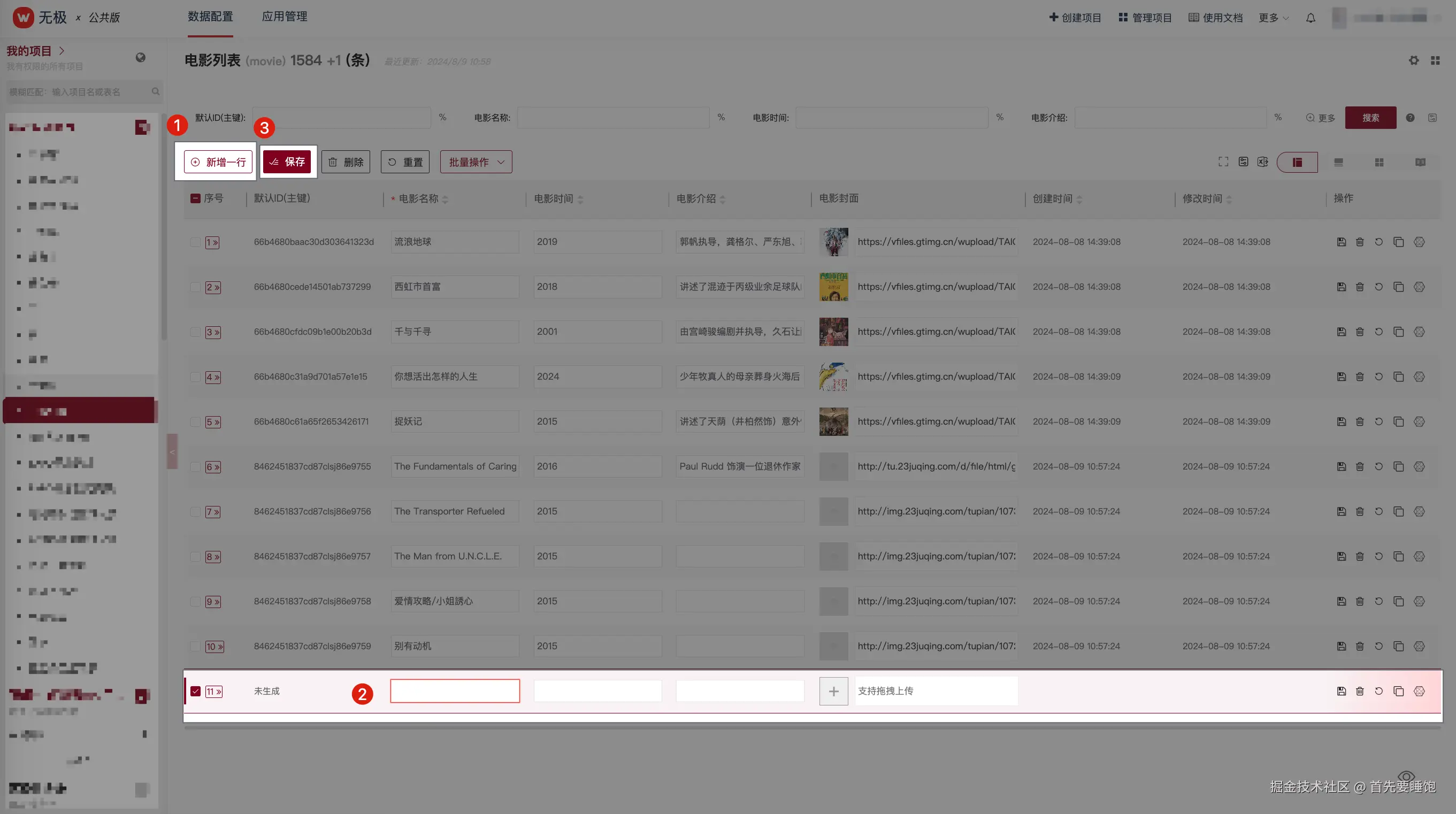1456x814 pixels.
Task: Uncheck the row 11 checkbox
Action: coord(196,692)
